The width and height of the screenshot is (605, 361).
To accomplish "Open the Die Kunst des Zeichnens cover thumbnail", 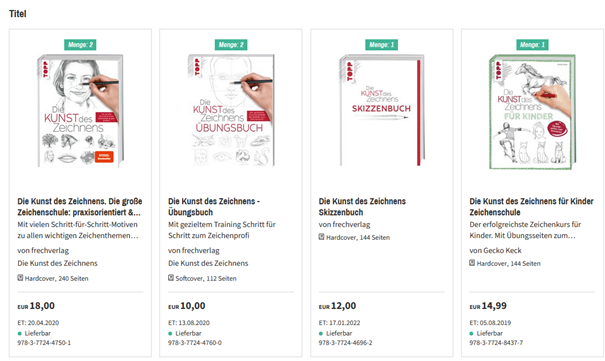I will (x=80, y=111).
